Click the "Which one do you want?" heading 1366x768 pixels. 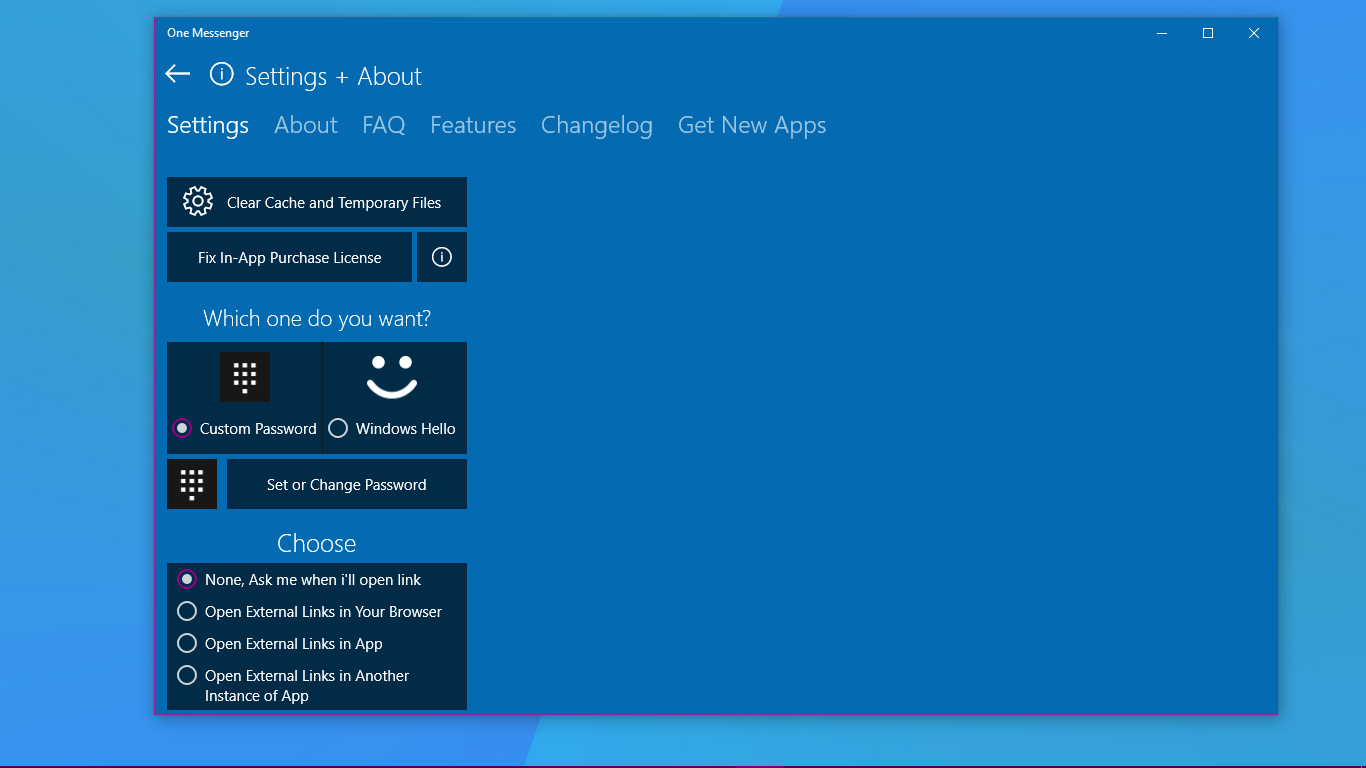click(x=317, y=318)
